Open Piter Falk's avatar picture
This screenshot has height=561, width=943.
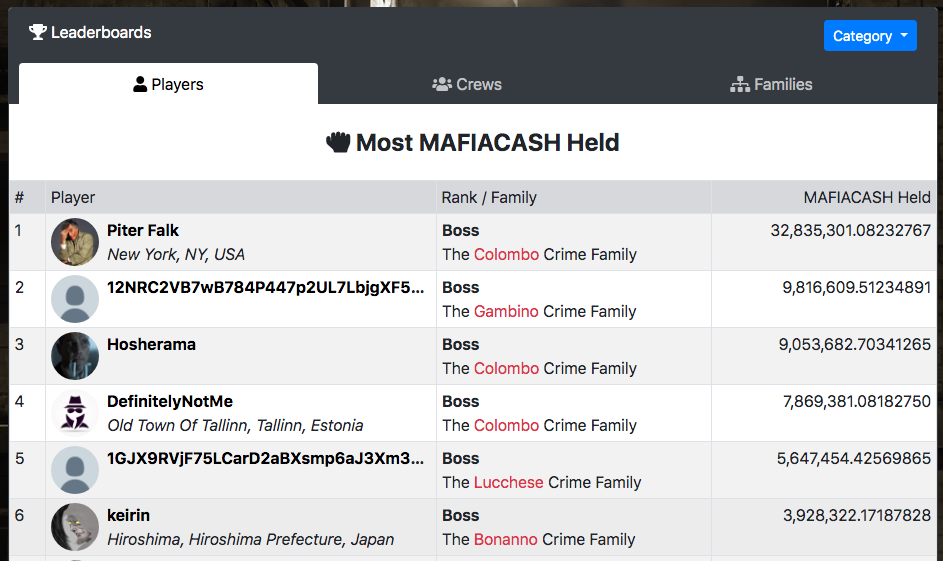75,242
